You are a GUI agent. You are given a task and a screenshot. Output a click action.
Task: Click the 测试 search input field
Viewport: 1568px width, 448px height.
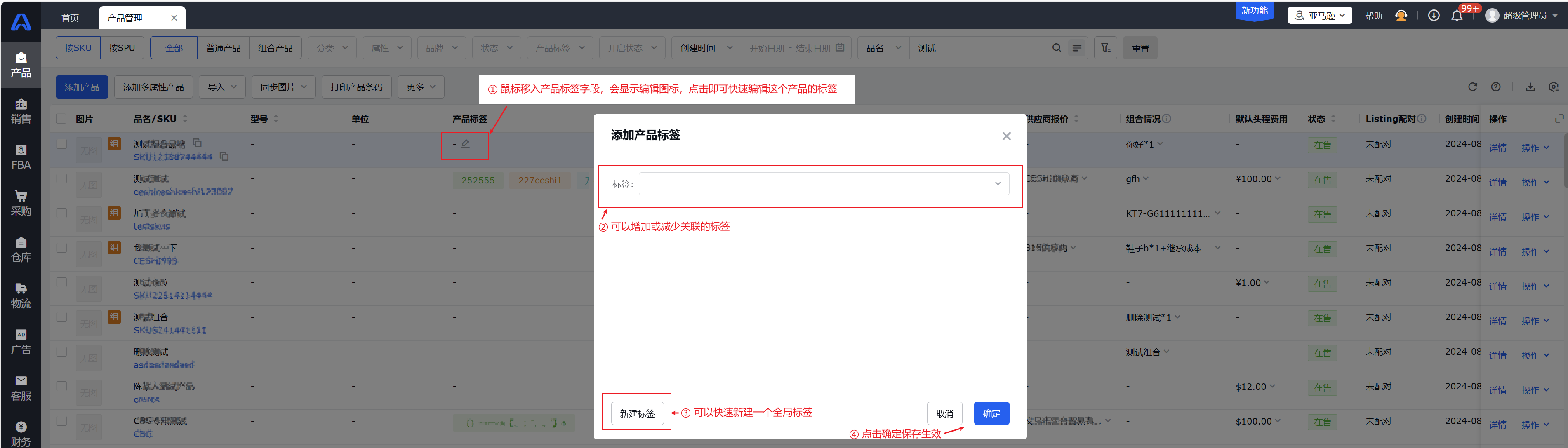980,48
